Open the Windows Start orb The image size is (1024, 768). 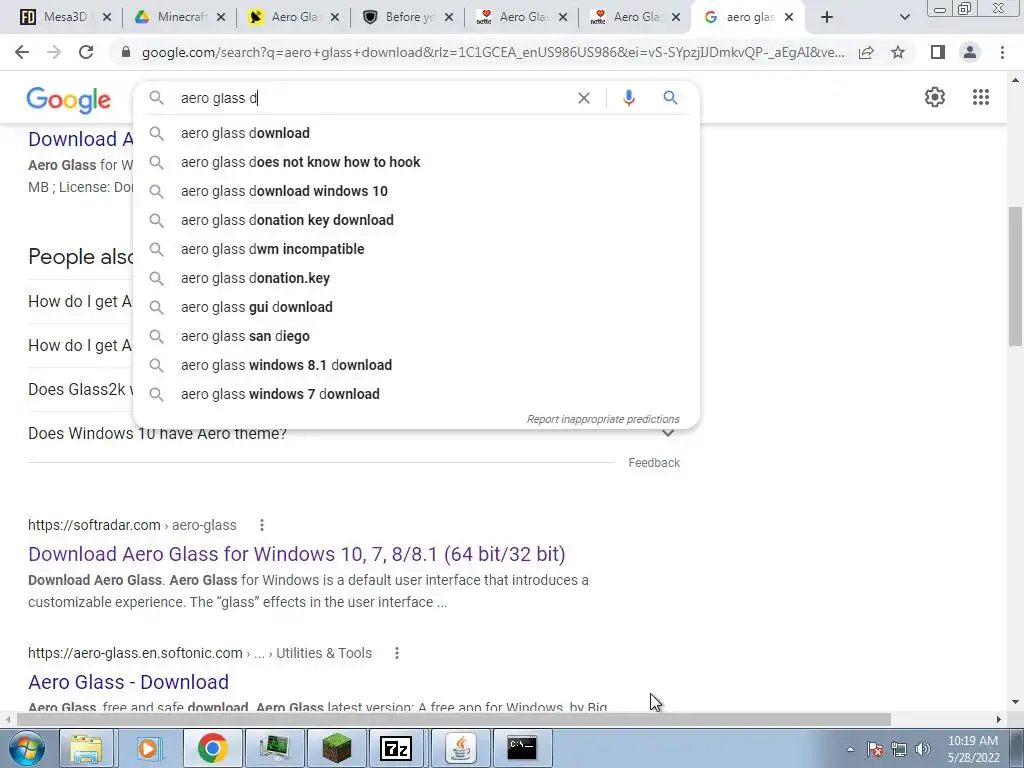coord(26,748)
